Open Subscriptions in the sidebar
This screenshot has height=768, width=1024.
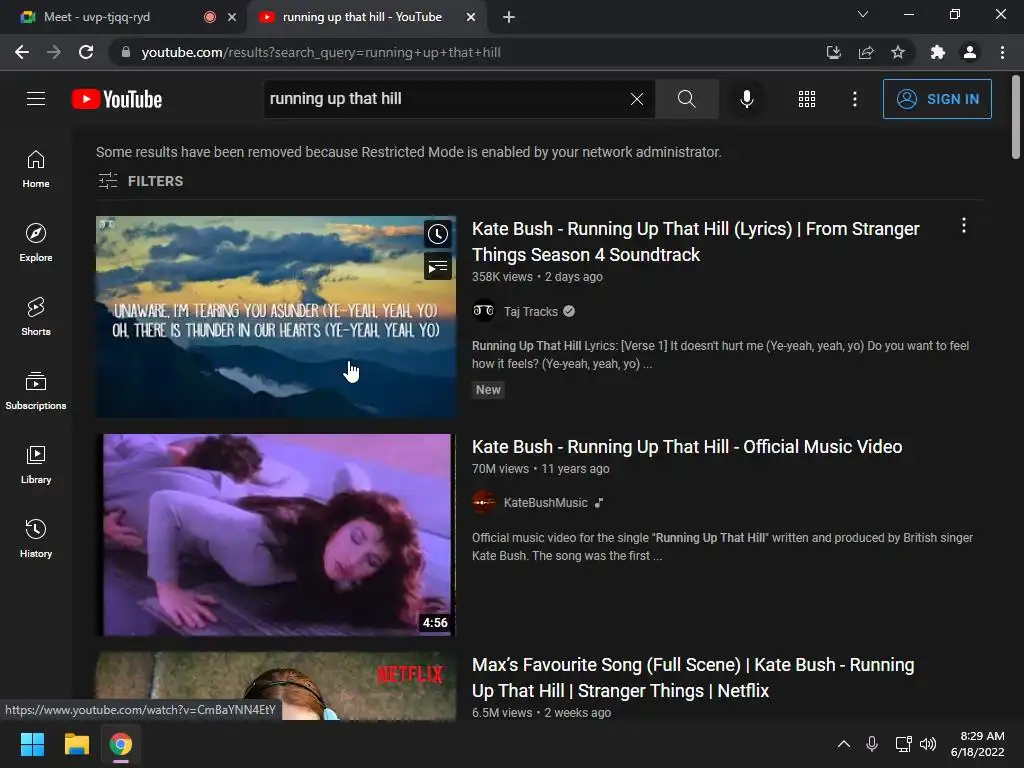(x=36, y=391)
